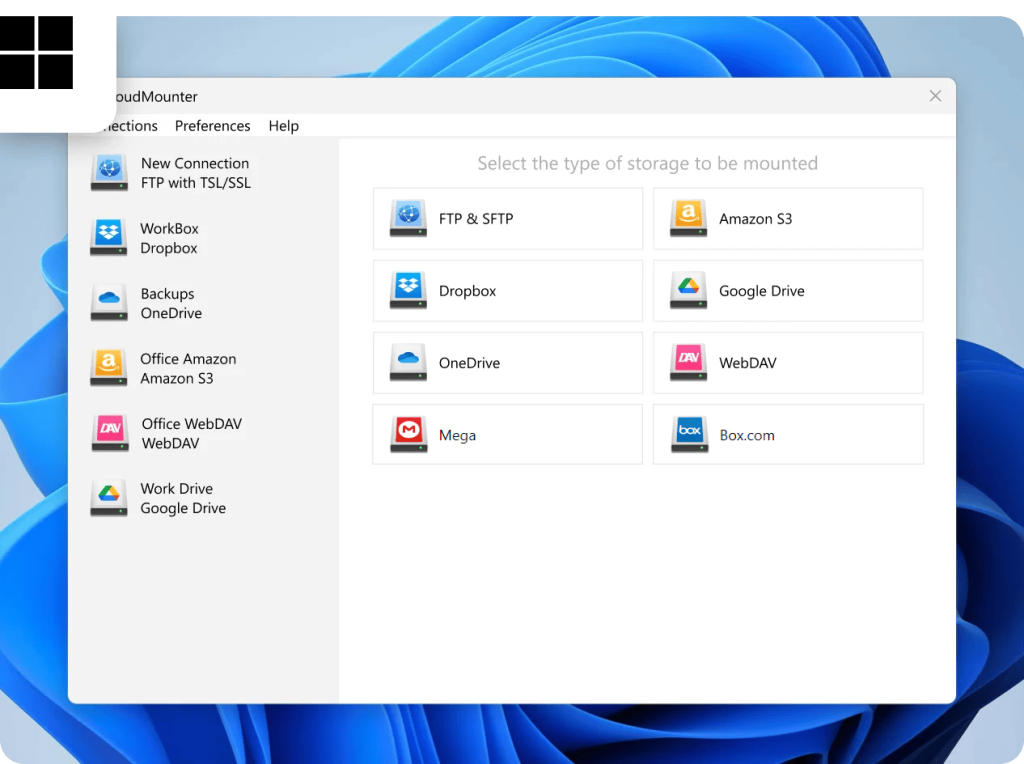
Task: Close the CloudMounter window
Action: click(935, 96)
